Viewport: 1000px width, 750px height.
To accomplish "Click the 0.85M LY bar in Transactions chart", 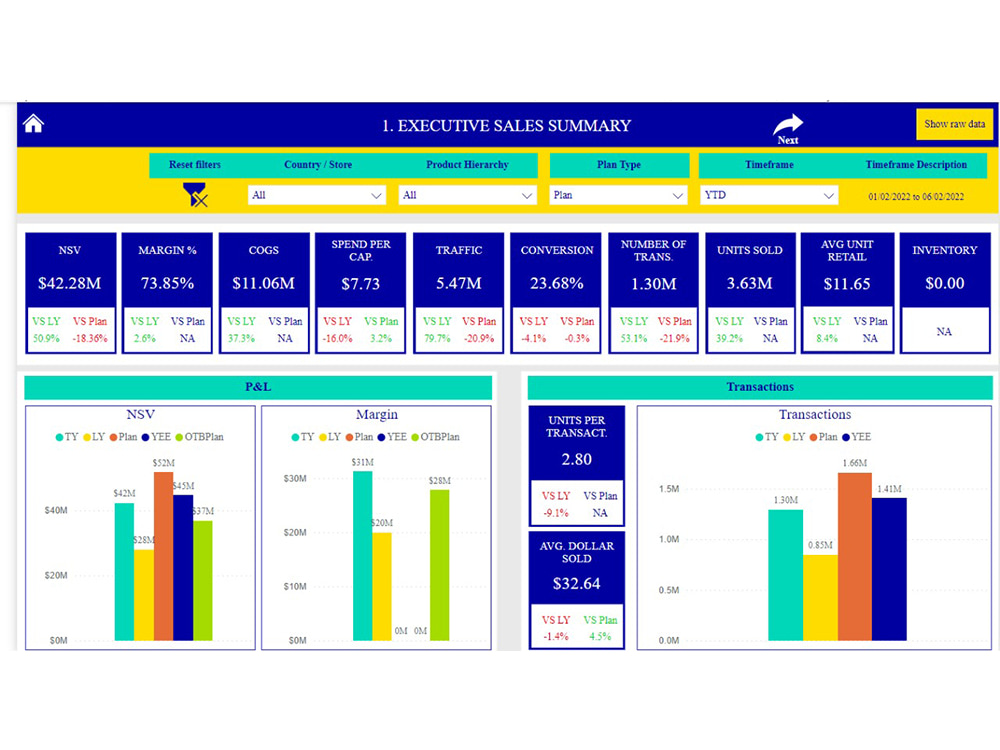I will [x=820, y=598].
